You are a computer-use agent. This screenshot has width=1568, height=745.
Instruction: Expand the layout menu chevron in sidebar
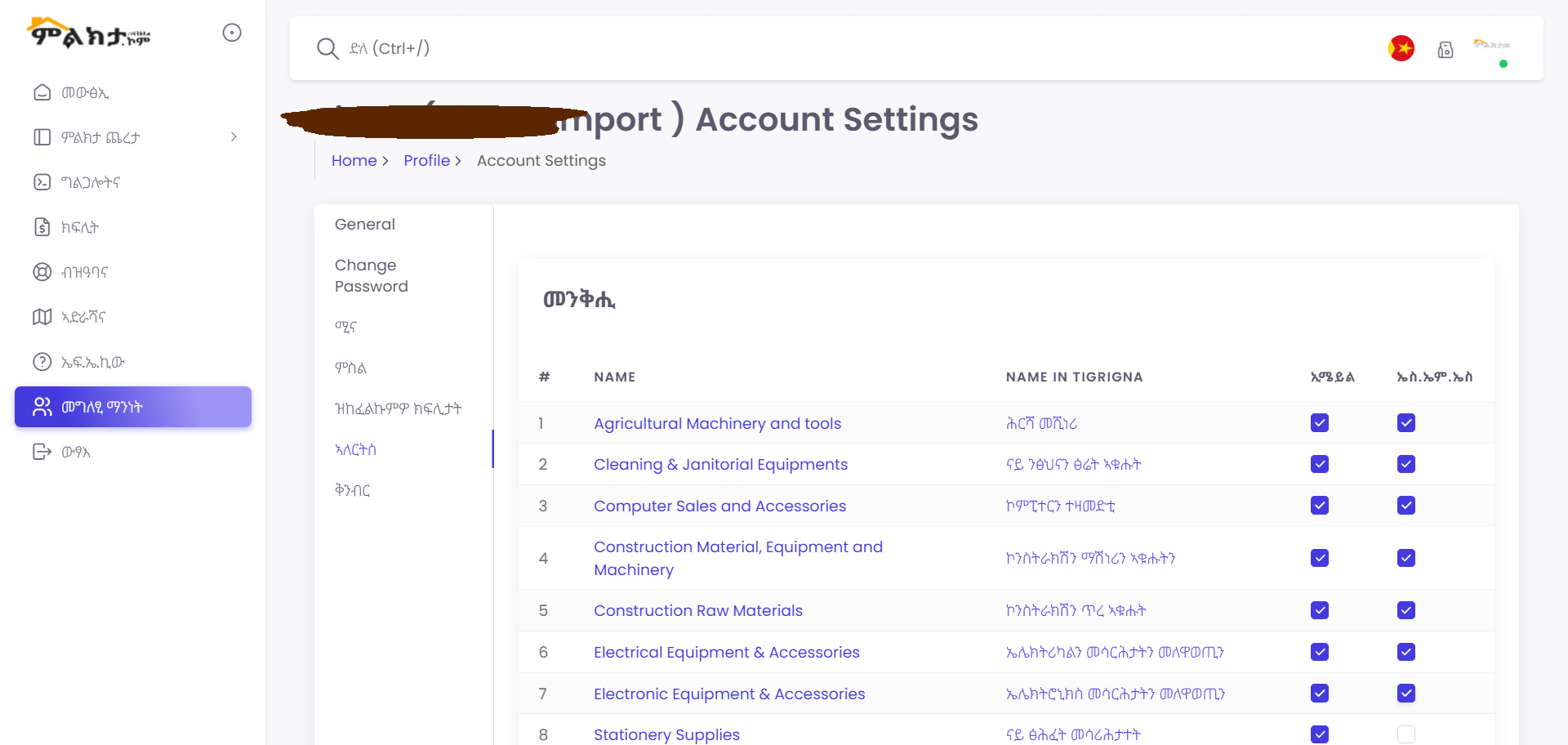234,137
